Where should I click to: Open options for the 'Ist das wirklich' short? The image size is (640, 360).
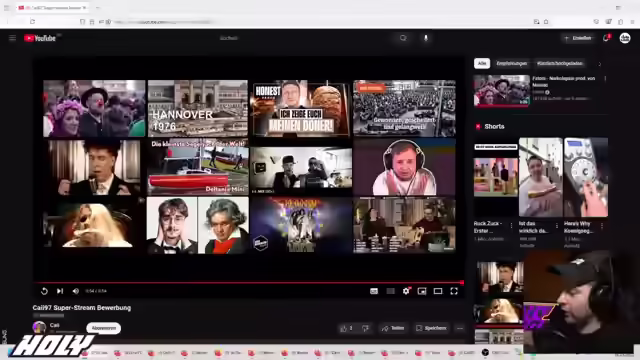(x=557, y=225)
